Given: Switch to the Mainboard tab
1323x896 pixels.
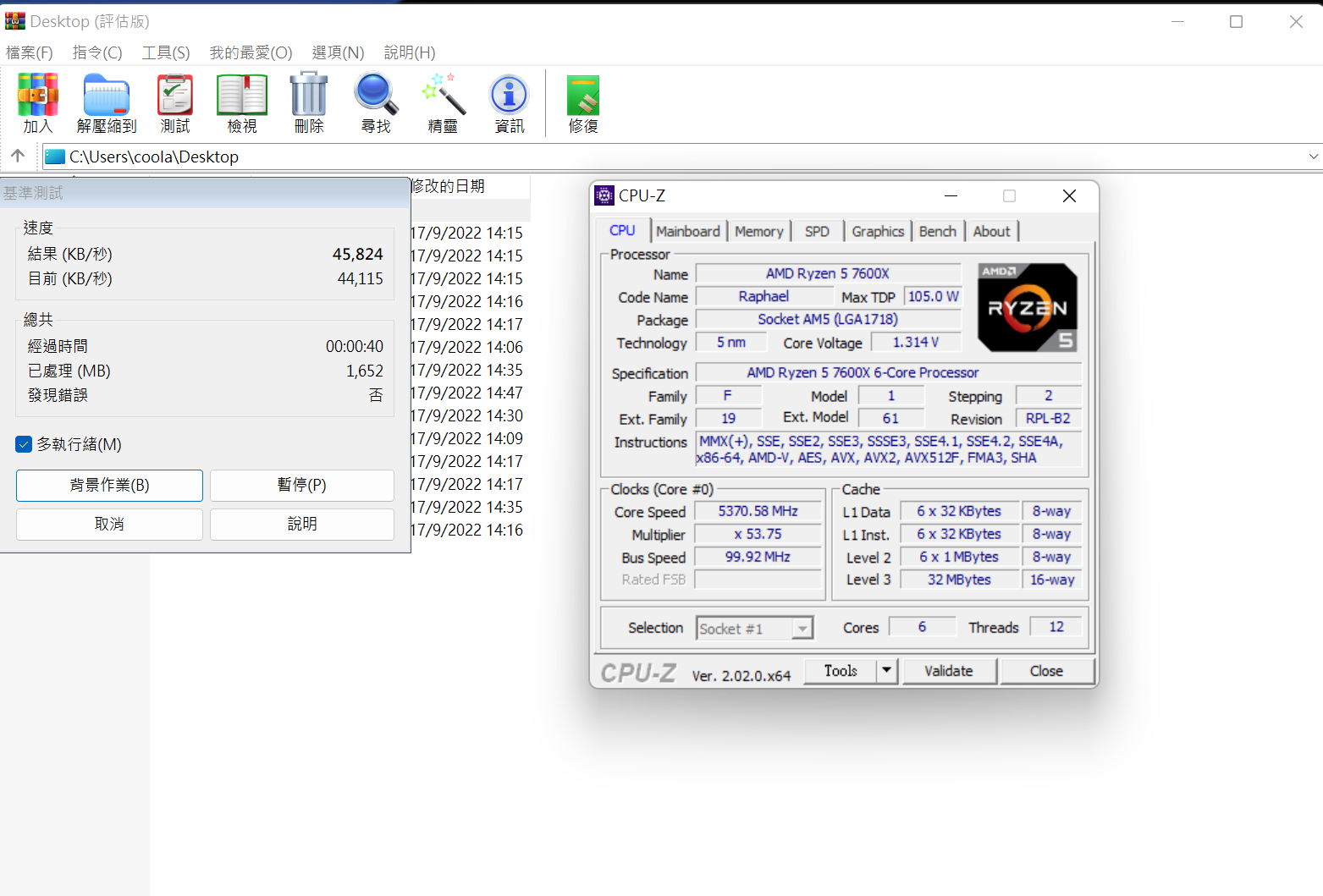Looking at the screenshot, I should [x=688, y=231].
